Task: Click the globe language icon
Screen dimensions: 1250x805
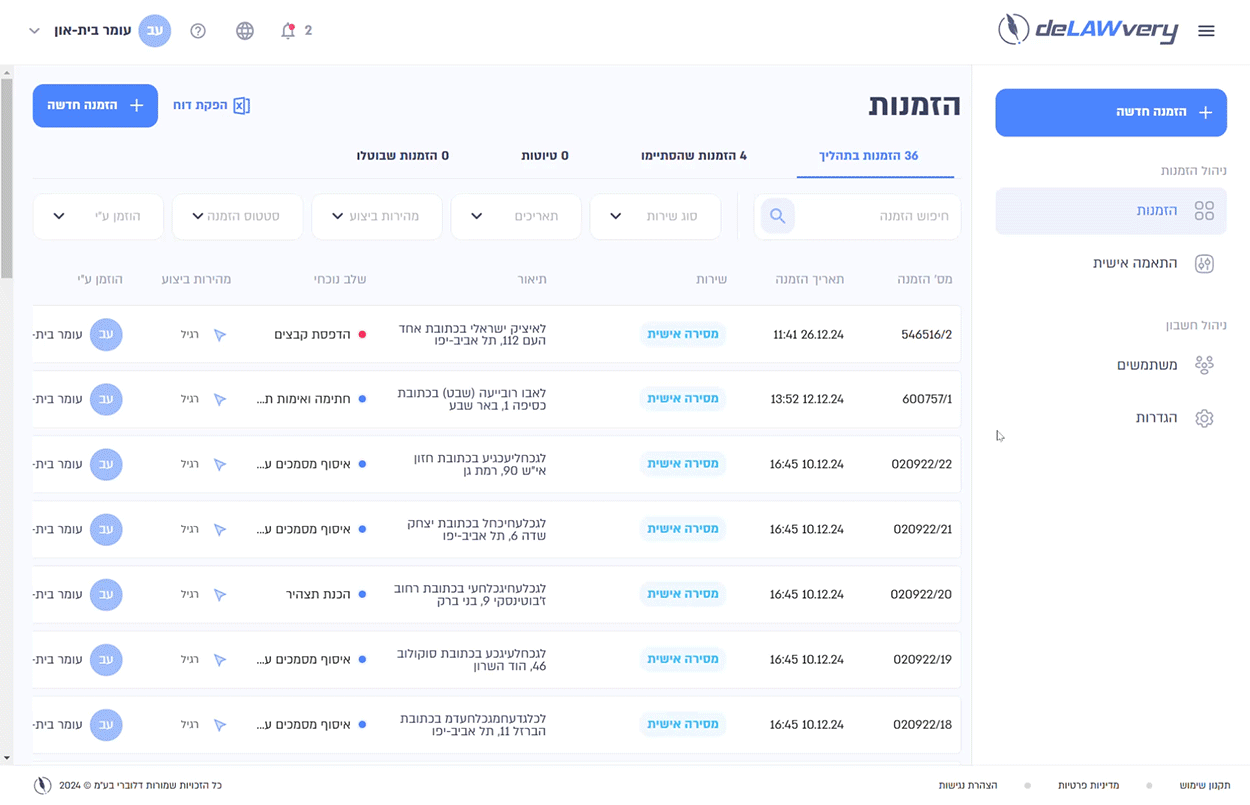Action: [x=245, y=31]
